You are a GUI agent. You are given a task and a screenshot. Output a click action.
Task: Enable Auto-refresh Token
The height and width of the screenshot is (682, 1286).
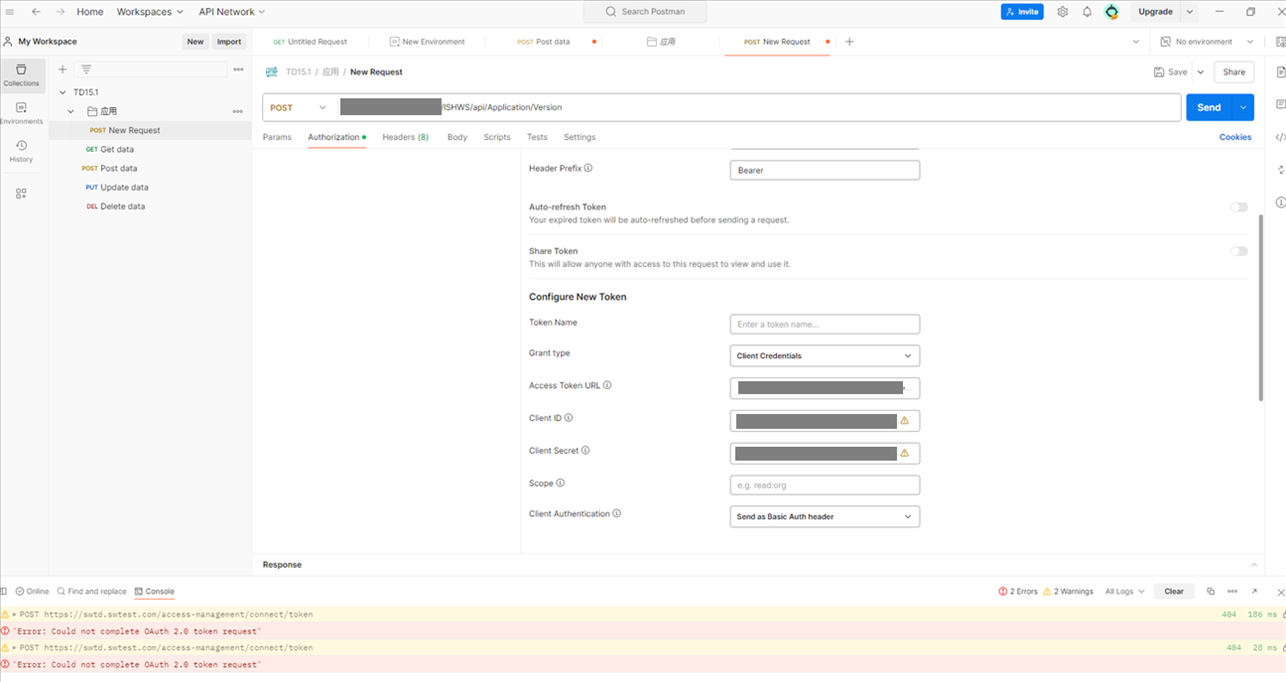1238,206
